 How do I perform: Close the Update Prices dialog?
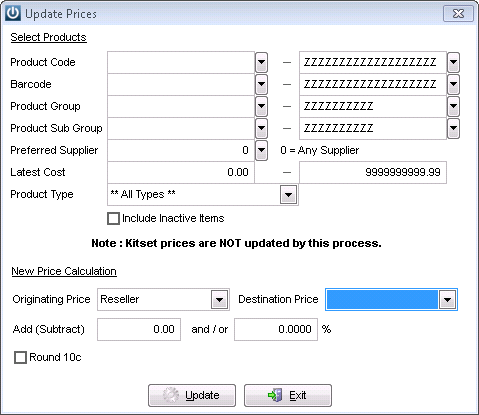[458, 14]
